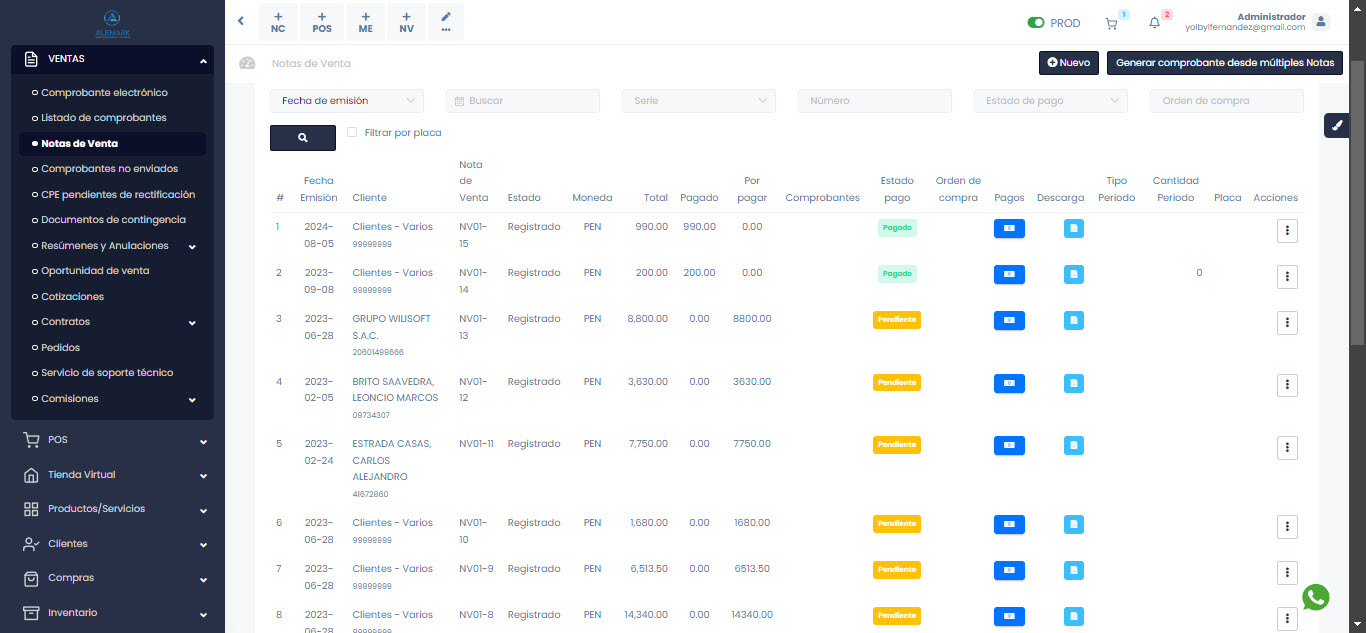Open the notifications bell
Viewport: 1366px width, 633px height.
(x=1154, y=24)
